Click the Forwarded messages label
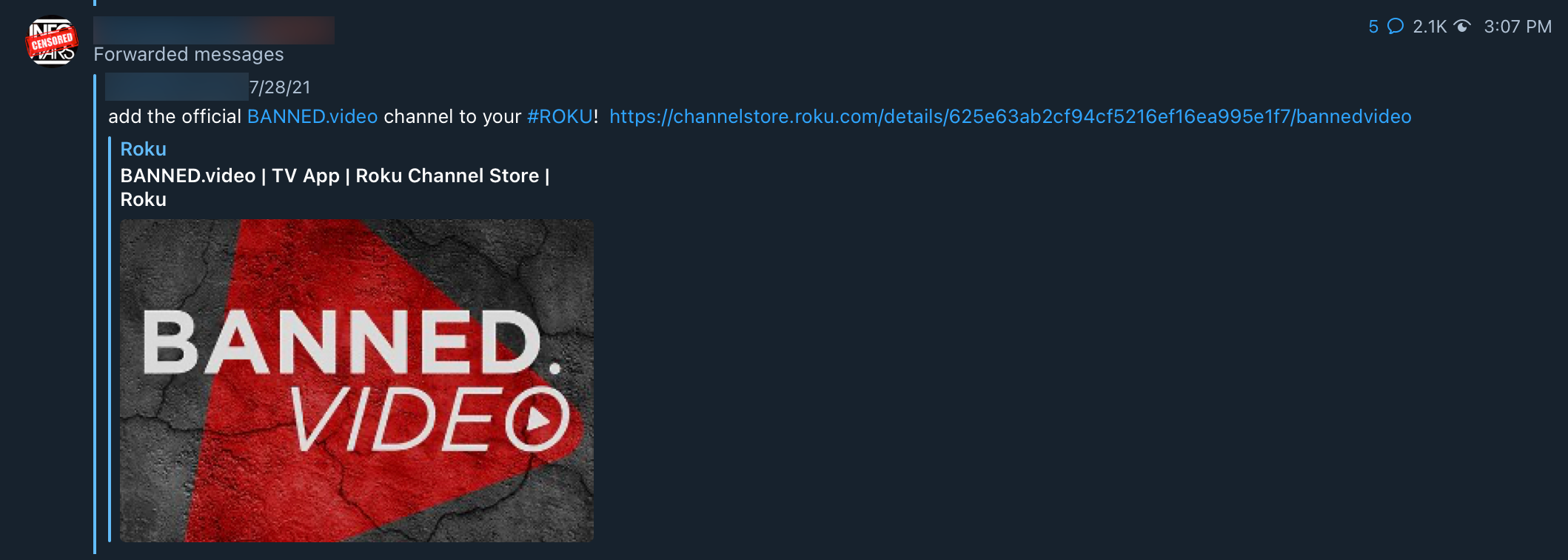1568x560 pixels. [x=188, y=54]
